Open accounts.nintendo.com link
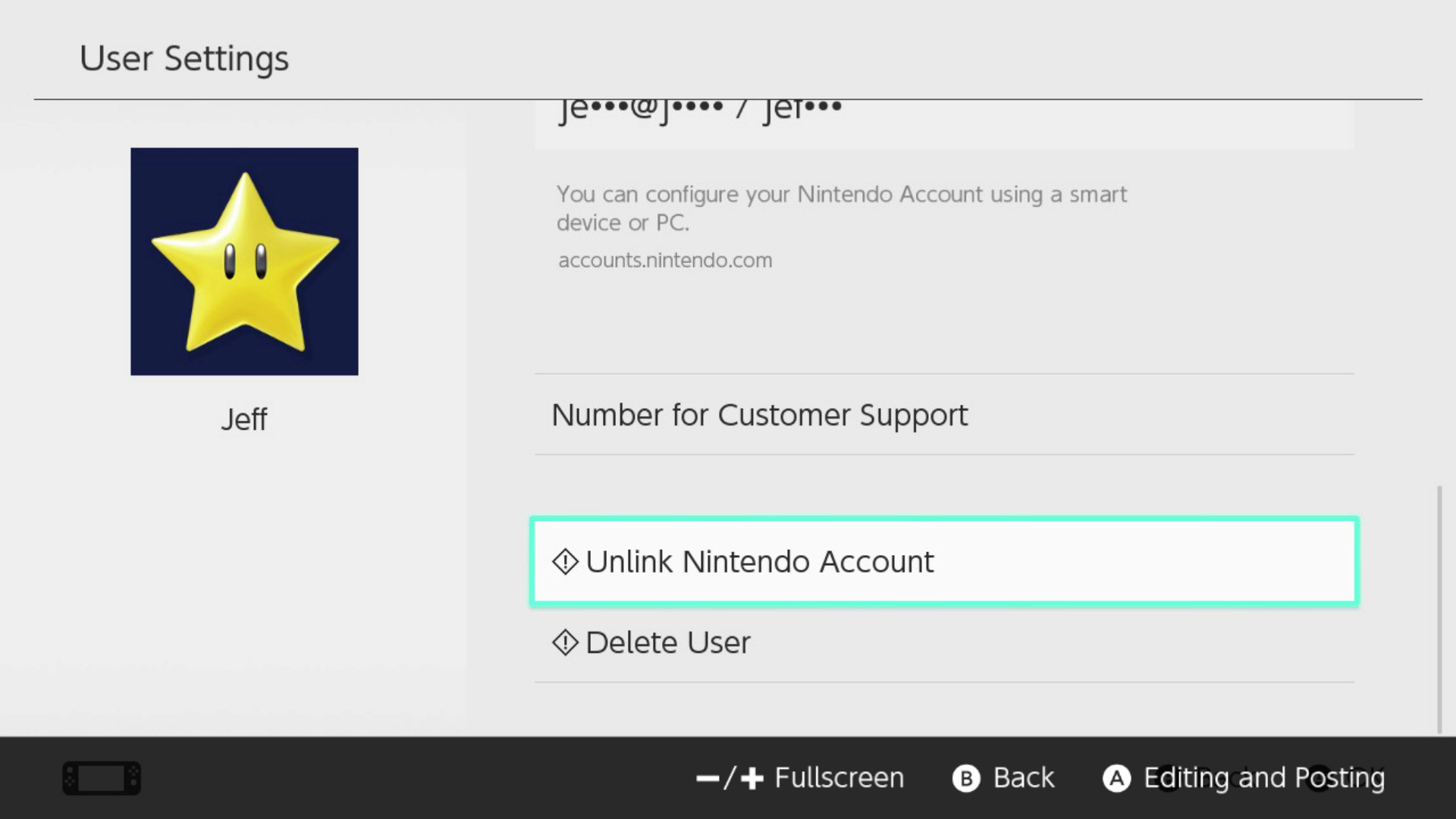Image resolution: width=1456 pixels, height=819 pixels. click(x=664, y=260)
